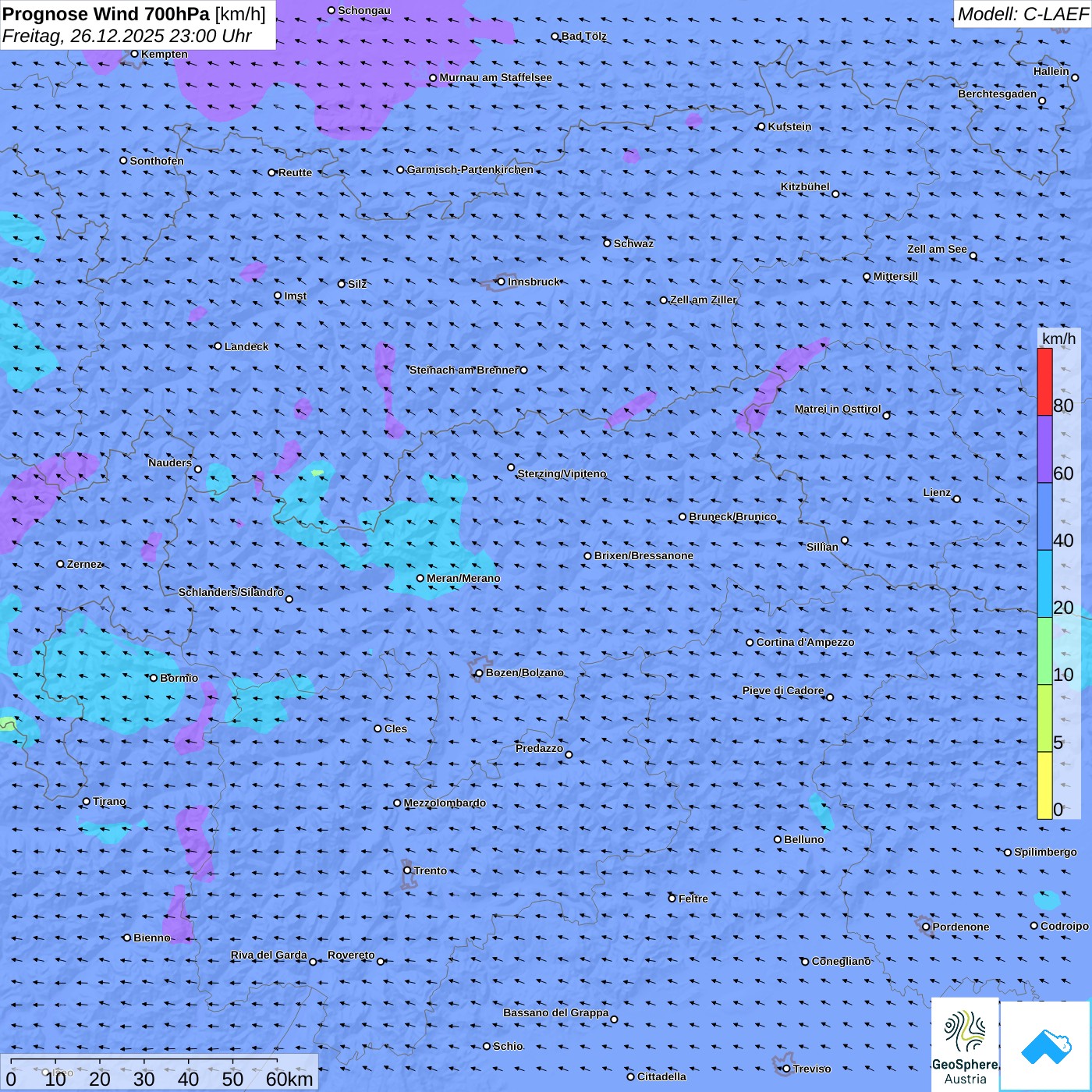
Task: Click the Lienz location marker
Action: [x=957, y=499]
